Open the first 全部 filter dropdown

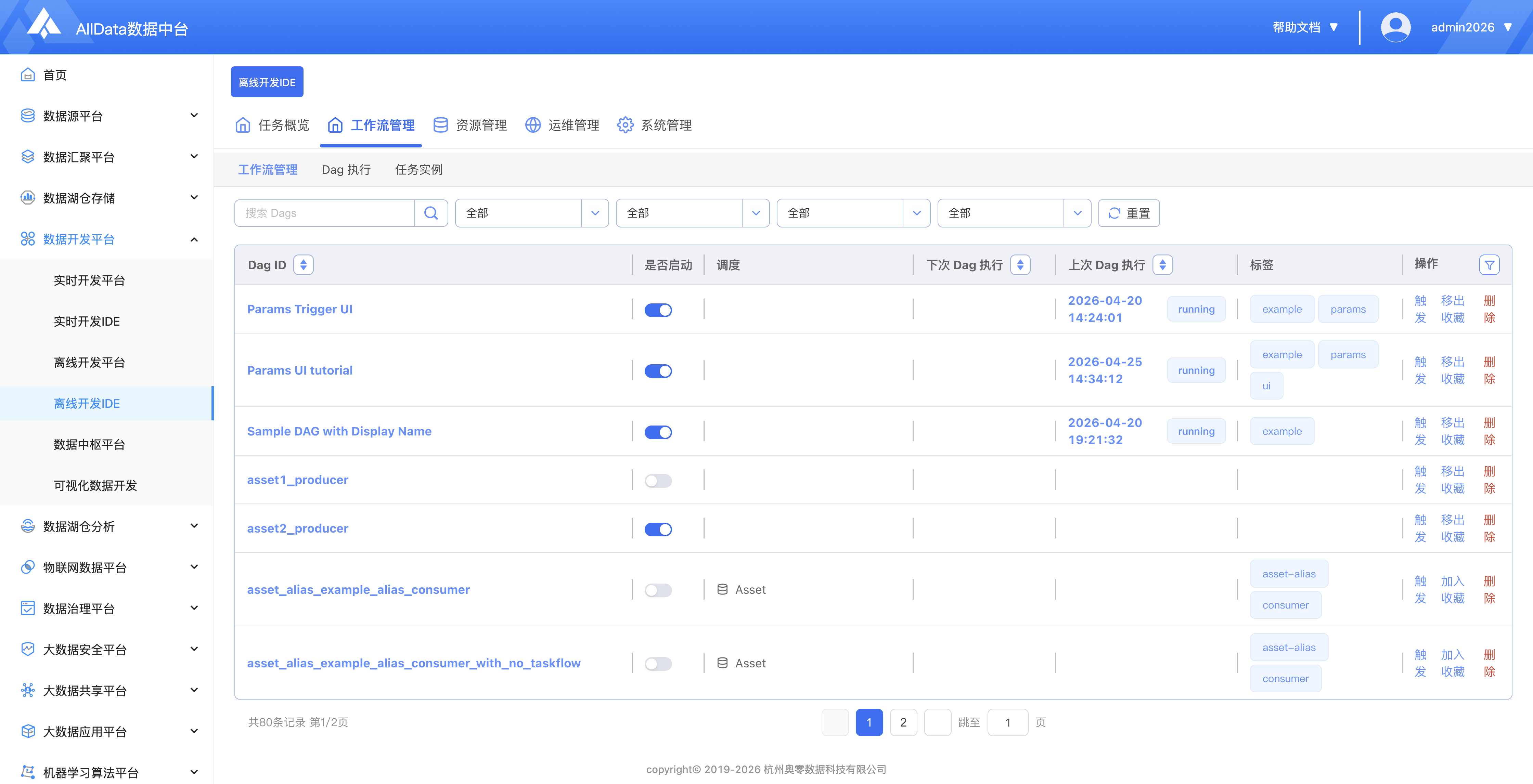click(531, 213)
